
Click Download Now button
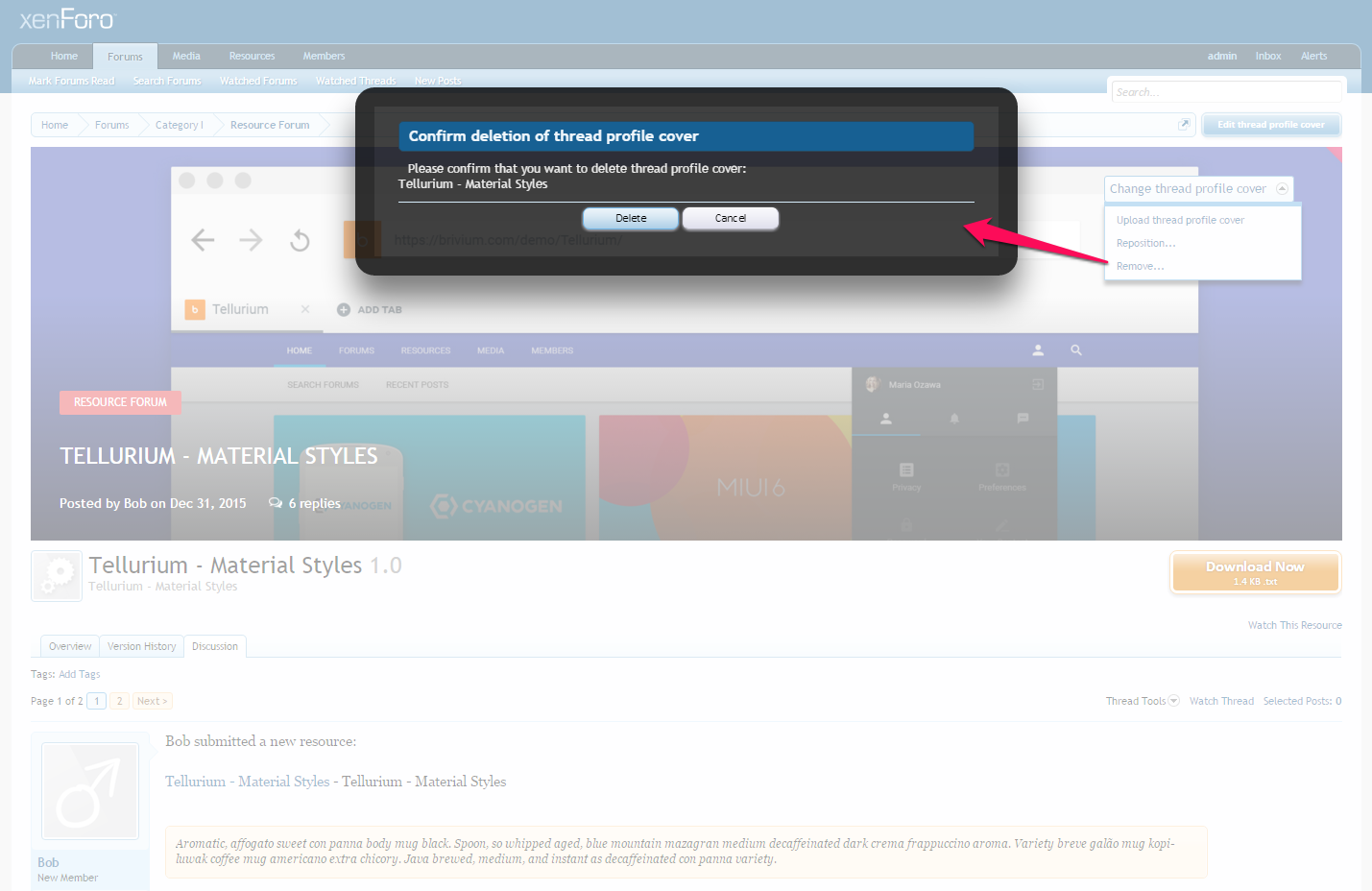pyautogui.click(x=1255, y=573)
